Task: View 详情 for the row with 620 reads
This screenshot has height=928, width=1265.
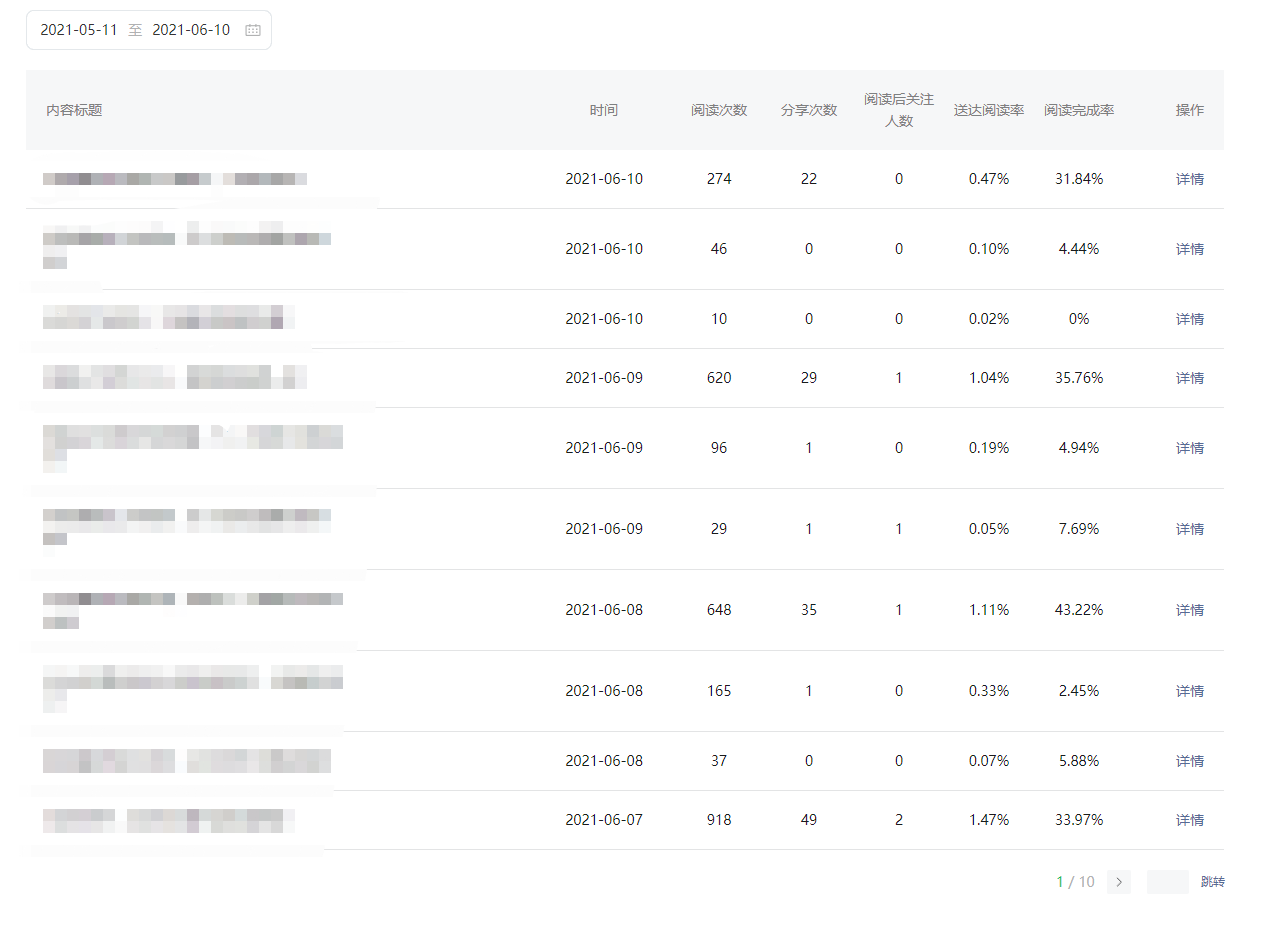Action: [x=1189, y=378]
